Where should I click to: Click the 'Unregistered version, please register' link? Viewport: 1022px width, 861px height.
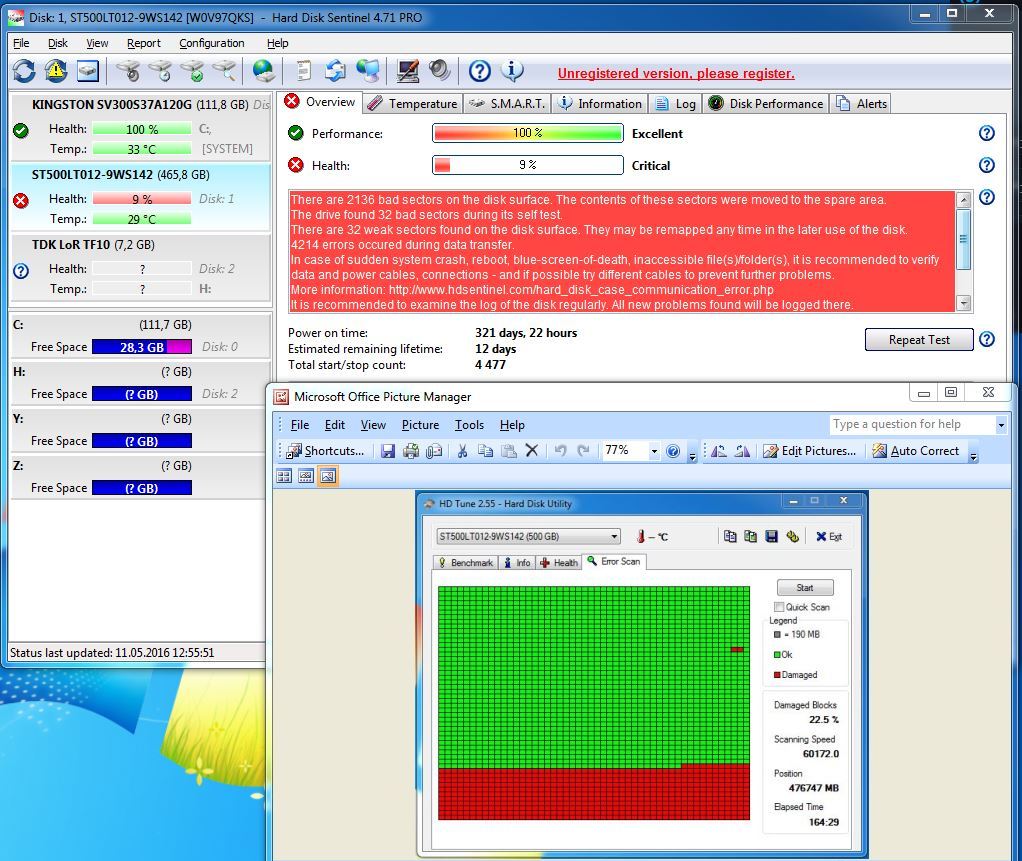676,73
